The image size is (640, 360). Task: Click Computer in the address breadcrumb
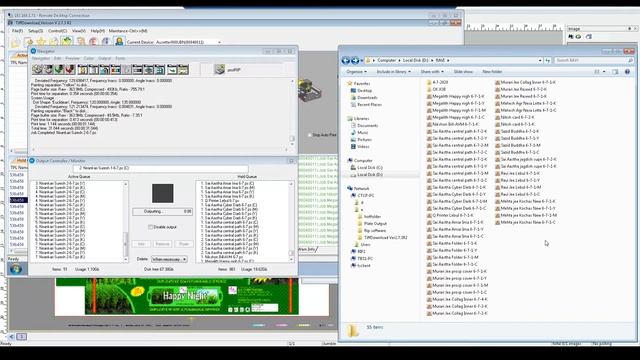pyautogui.click(x=387, y=60)
